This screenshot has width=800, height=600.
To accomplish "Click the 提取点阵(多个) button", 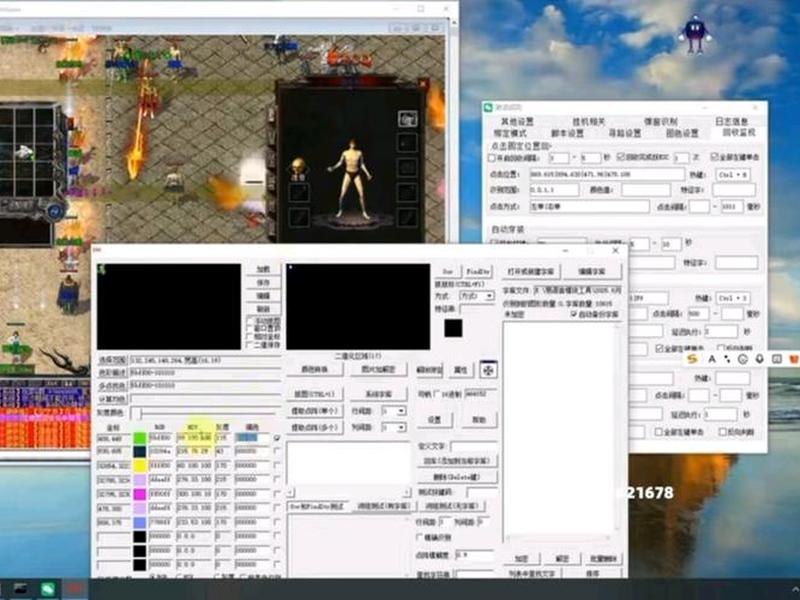I will (x=314, y=428).
